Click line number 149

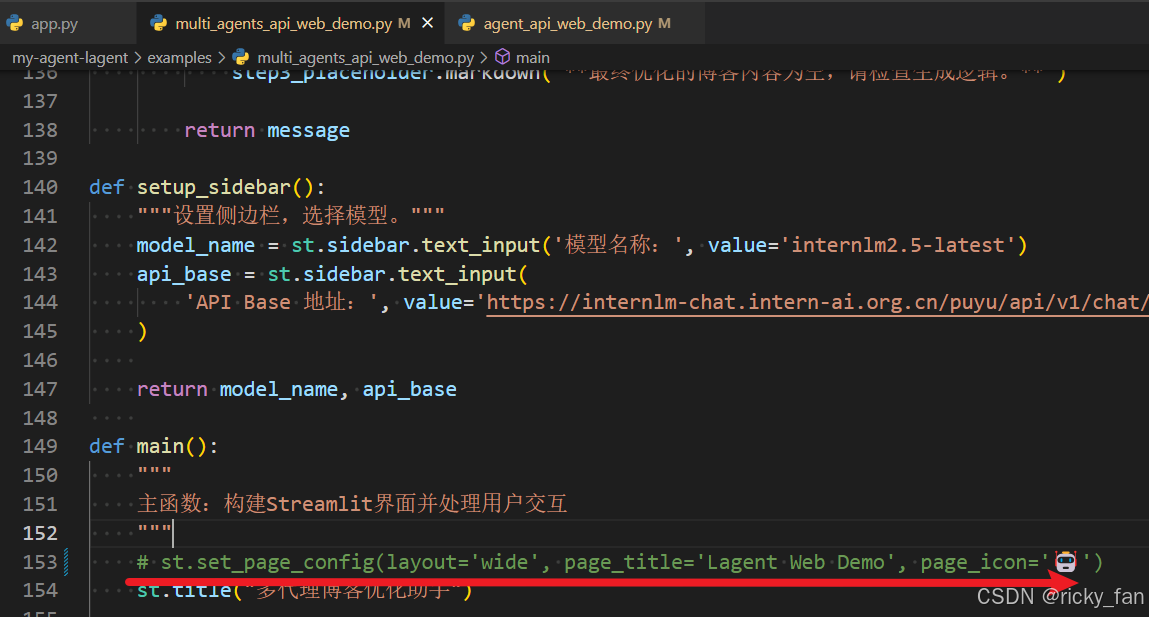tap(40, 446)
